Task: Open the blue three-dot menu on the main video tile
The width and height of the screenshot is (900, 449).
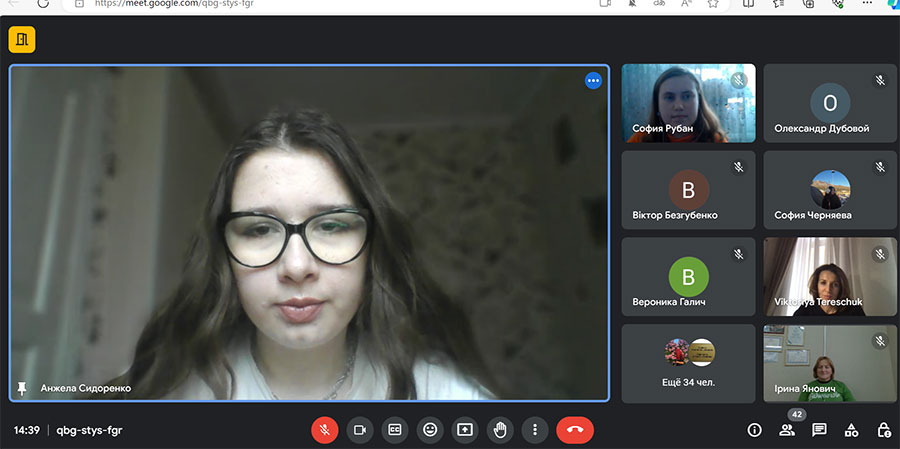Action: (x=593, y=81)
